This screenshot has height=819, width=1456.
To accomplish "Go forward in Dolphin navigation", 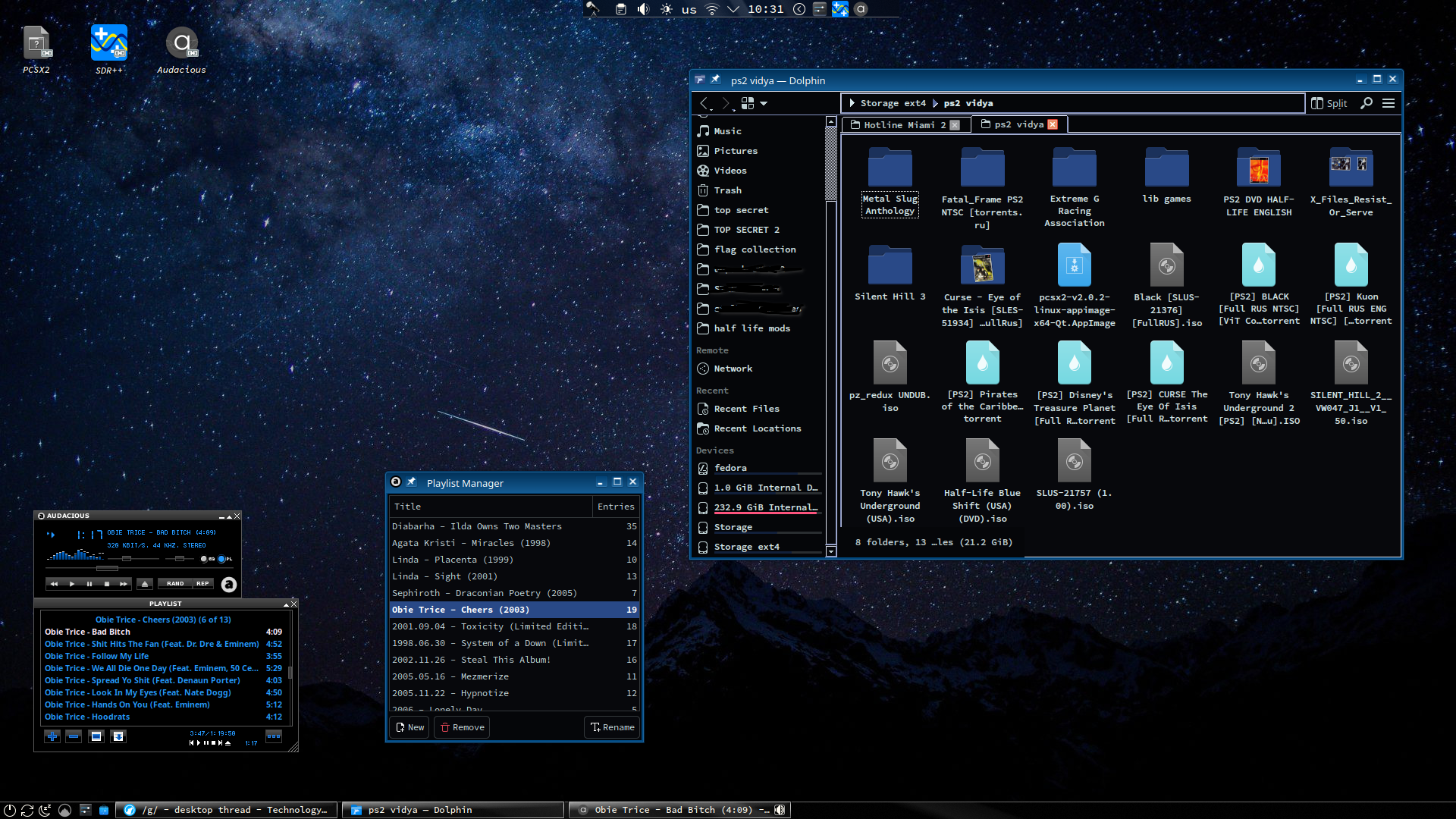I will point(726,103).
